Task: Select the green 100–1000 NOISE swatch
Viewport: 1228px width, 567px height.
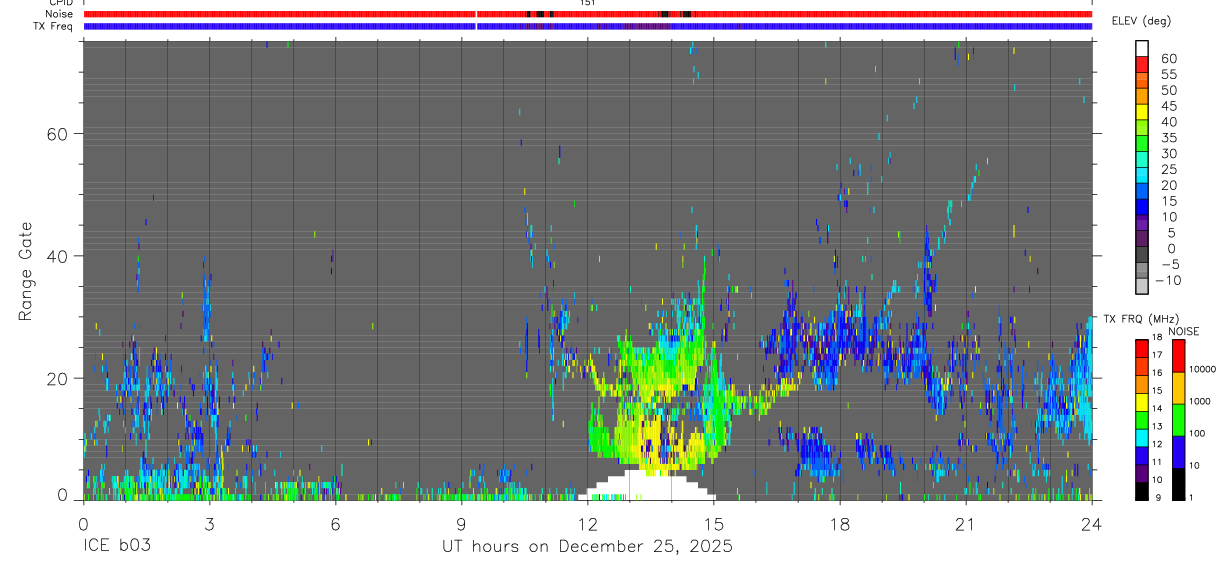Action: 1179,420
